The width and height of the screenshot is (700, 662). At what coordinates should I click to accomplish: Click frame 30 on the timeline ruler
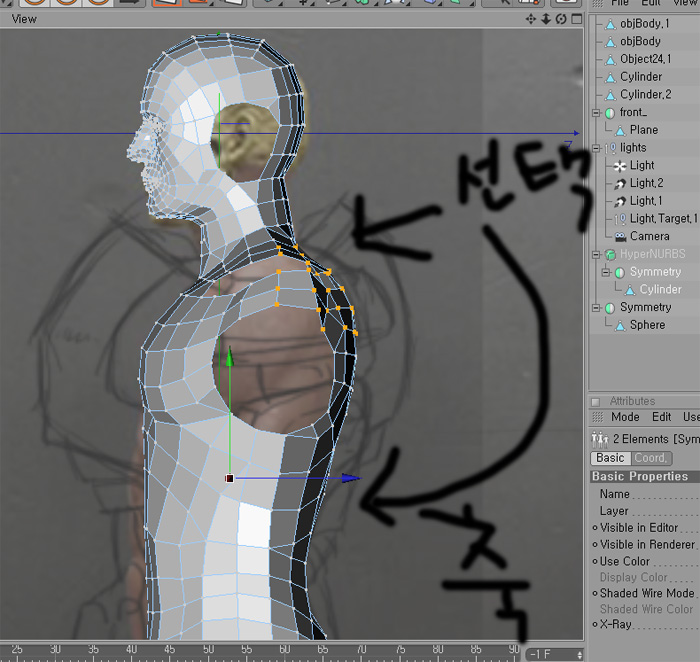pos(55,649)
